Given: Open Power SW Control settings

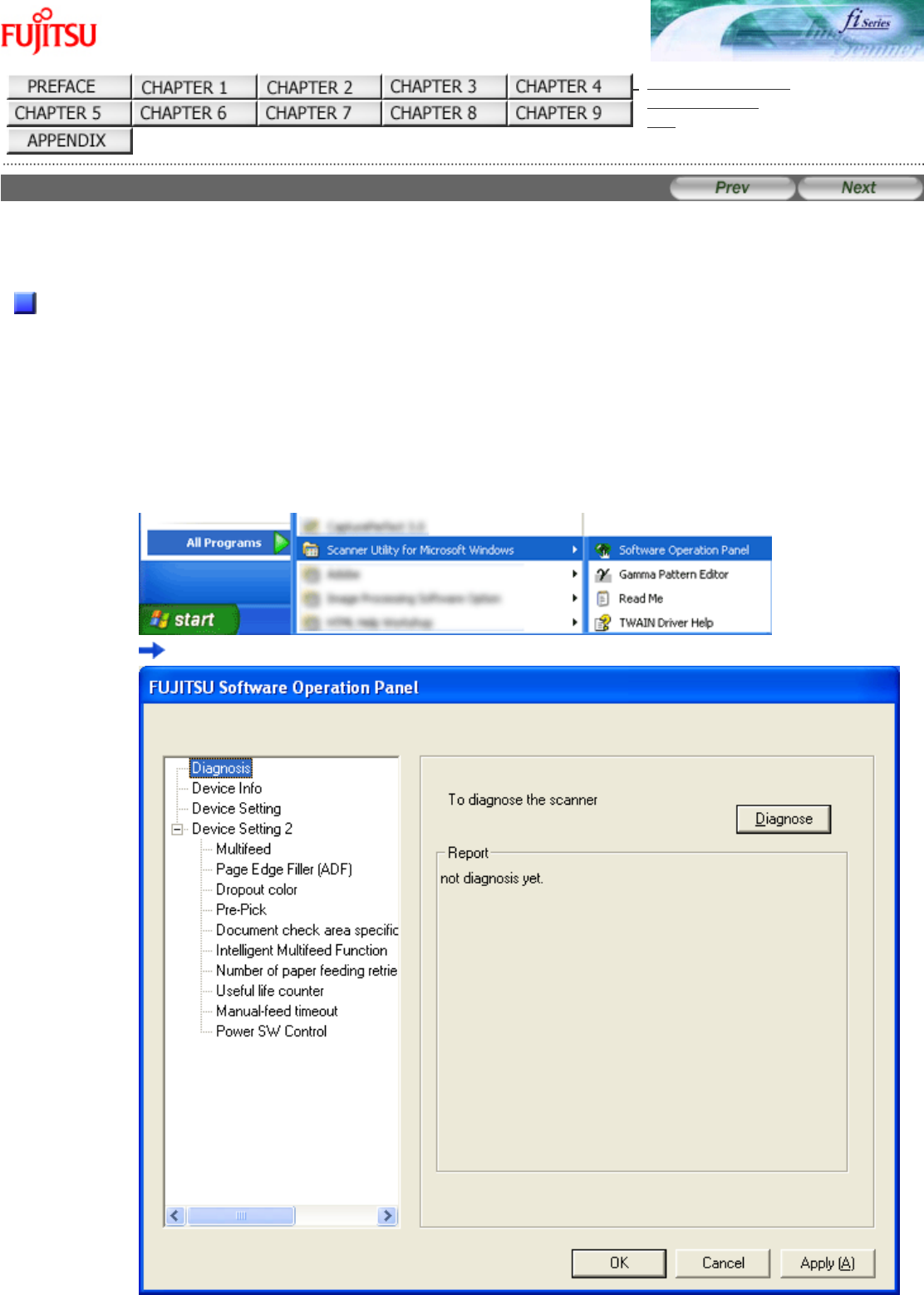Looking at the screenshot, I should point(271,1031).
